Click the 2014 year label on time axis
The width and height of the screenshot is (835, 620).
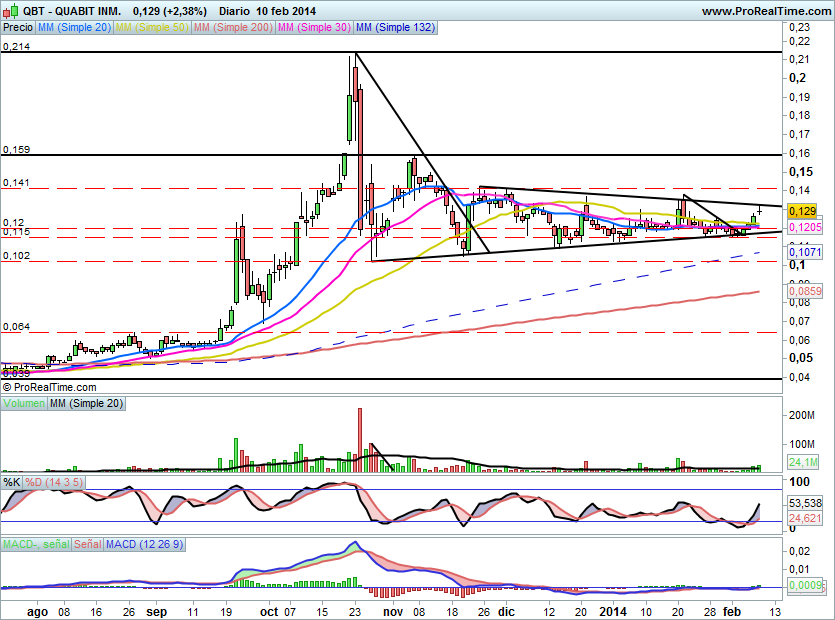click(613, 611)
